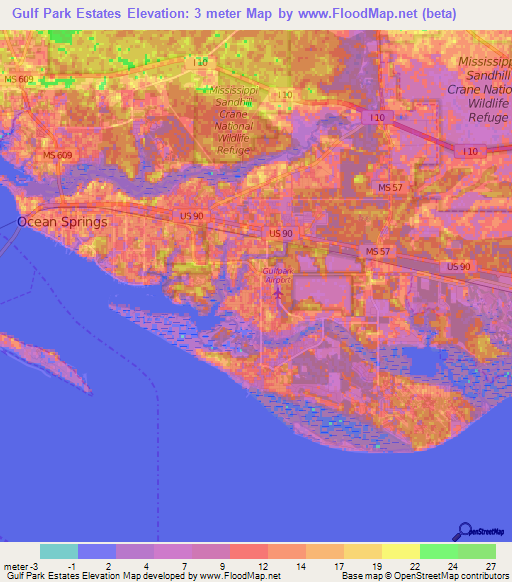Pick the purple legend swatch above 2
This screenshot has width=512, height=582.
(x=135, y=552)
